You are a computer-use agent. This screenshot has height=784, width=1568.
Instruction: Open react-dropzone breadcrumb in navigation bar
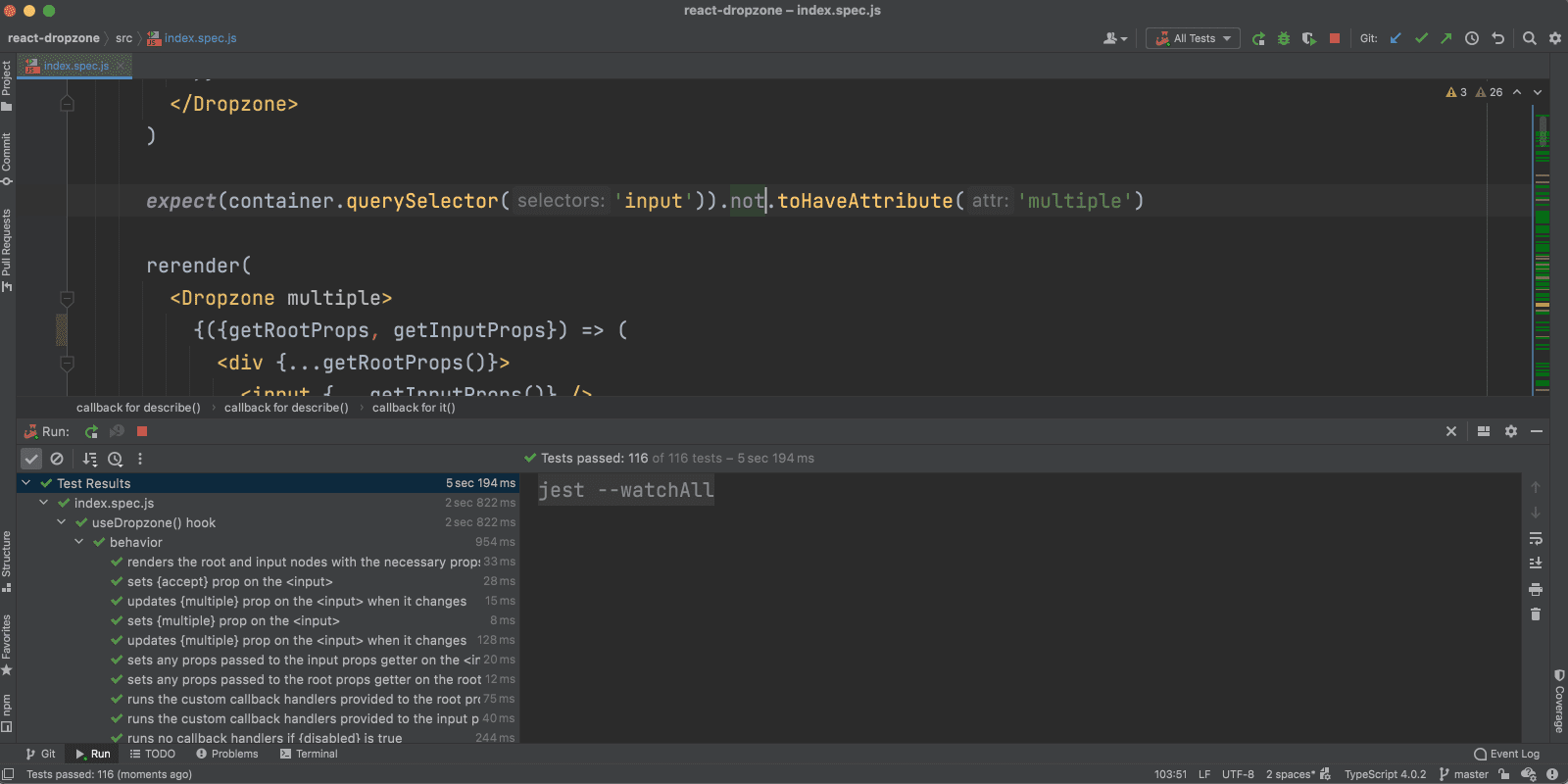coord(54,38)
